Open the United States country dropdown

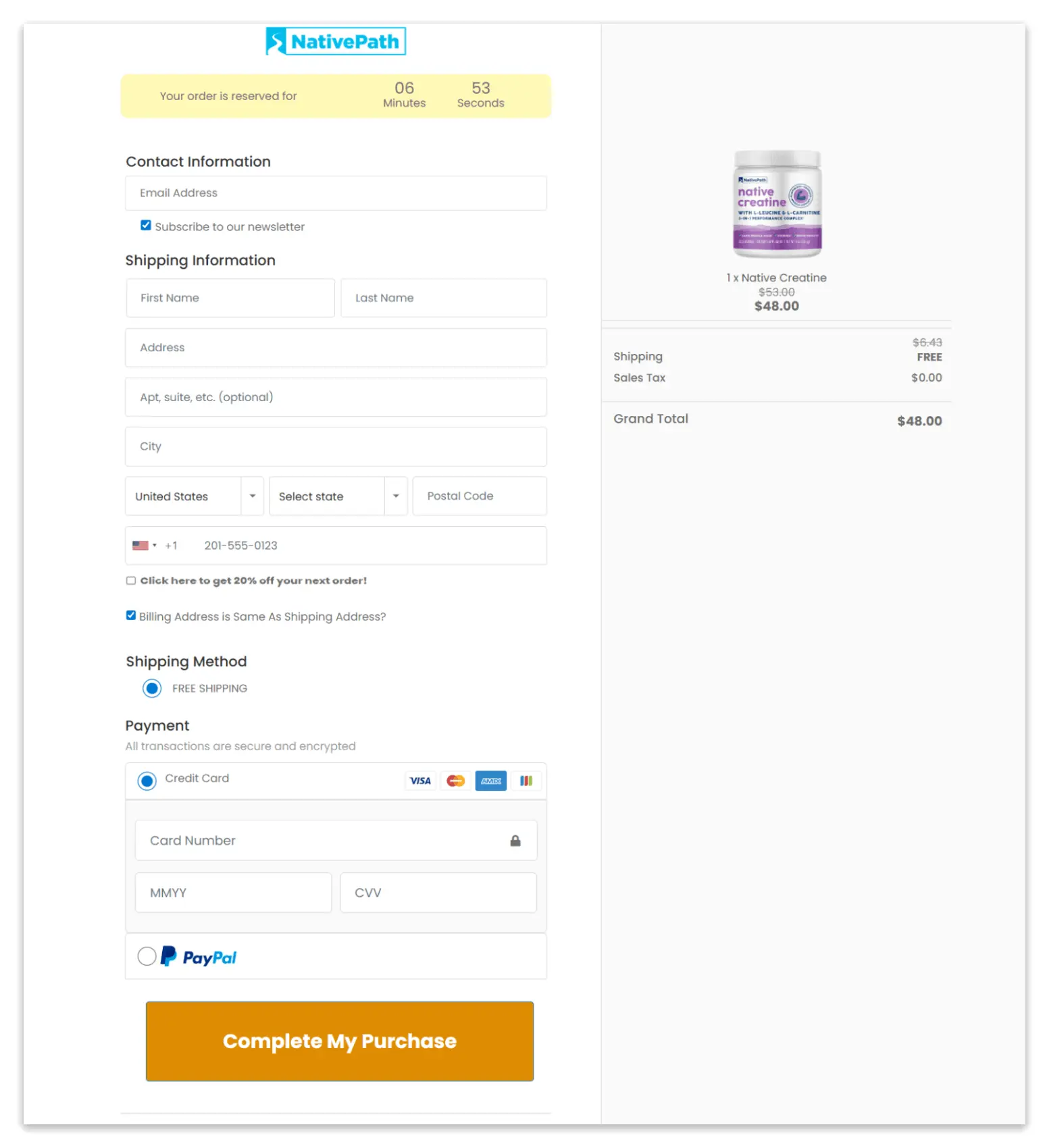tap(195, 496)
